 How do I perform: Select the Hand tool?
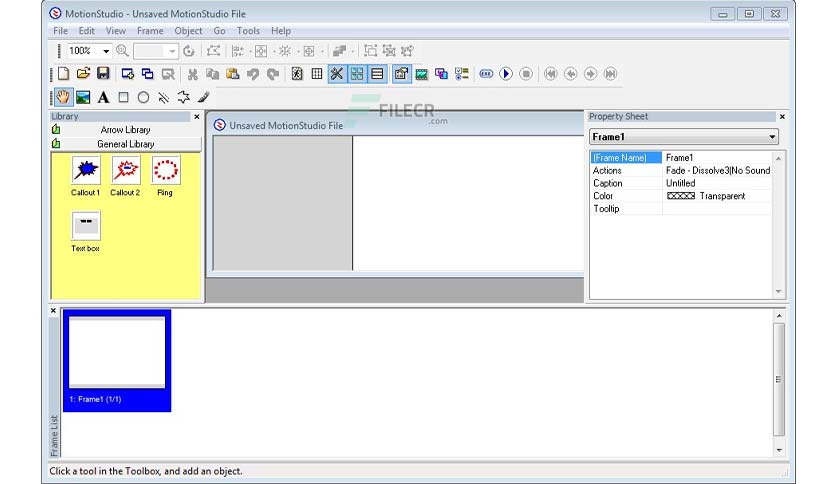[x=63, y=97]
